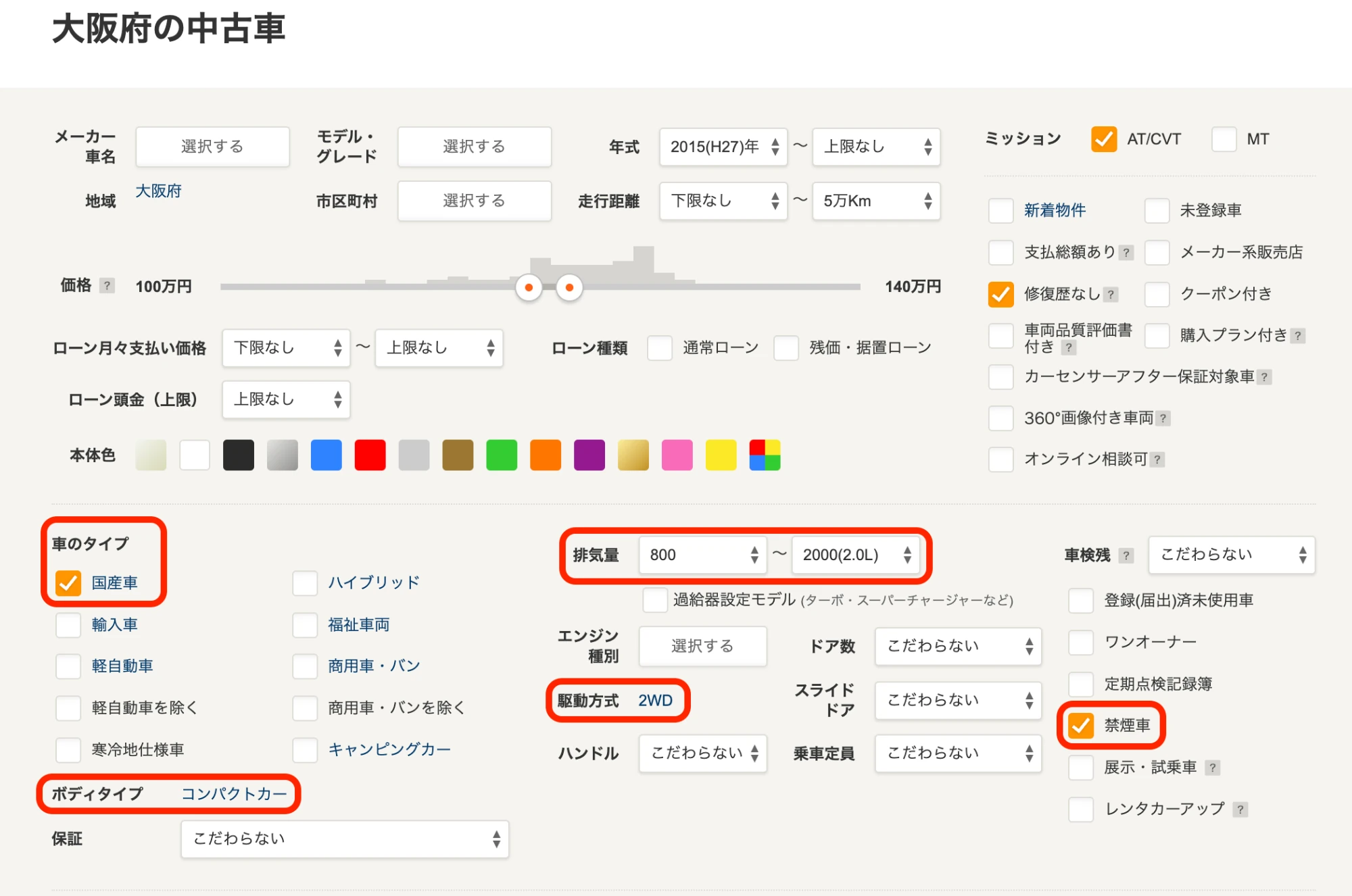Click the ハイブリッド link
The width and height of the screenshot is (1352, 896).
tap(374, 582)
